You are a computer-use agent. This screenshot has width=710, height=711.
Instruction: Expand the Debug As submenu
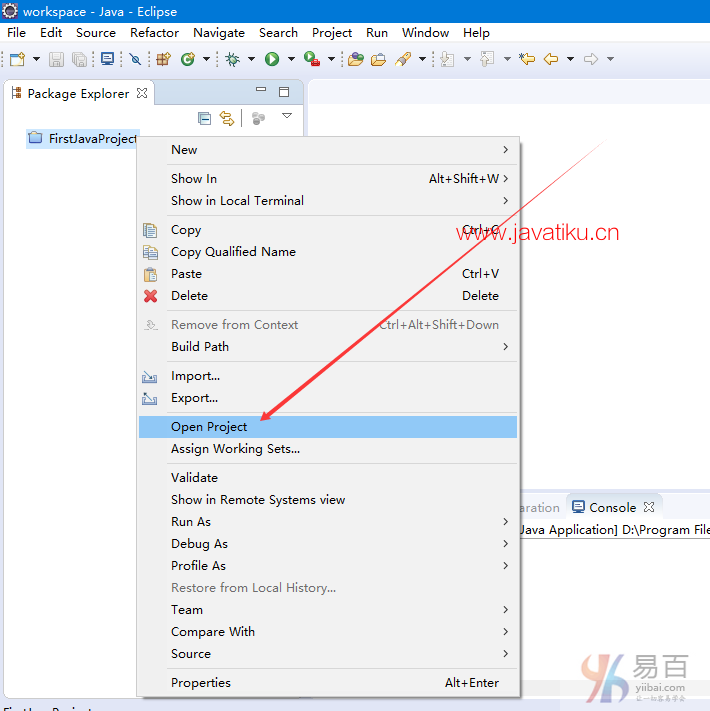coord(328,544)
